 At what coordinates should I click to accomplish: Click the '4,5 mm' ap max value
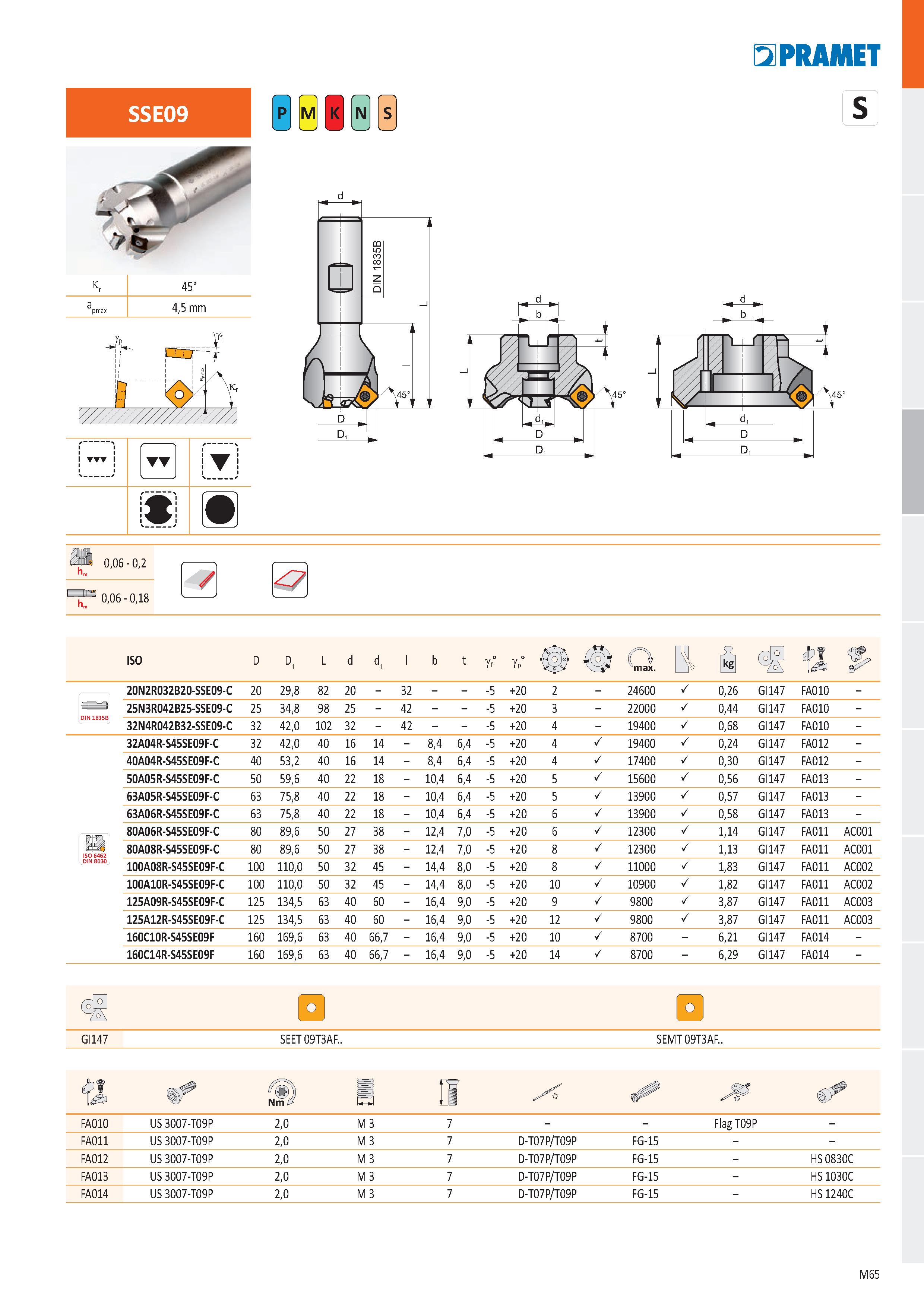click(189, 307)
